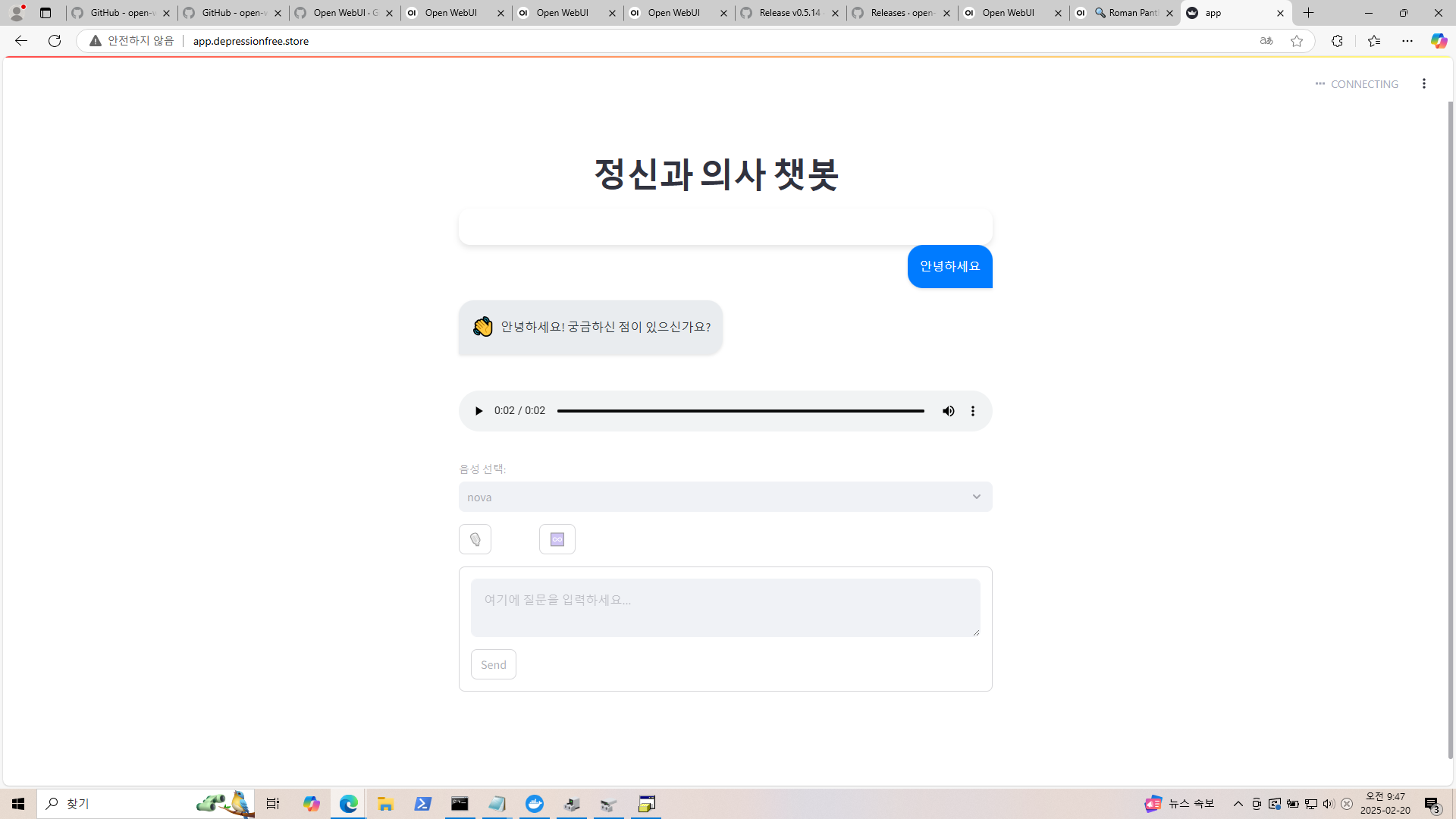Switch to the Release v0.5.14 tab
This screenshot has width=1456, height=819.
[x=789, y=13]
